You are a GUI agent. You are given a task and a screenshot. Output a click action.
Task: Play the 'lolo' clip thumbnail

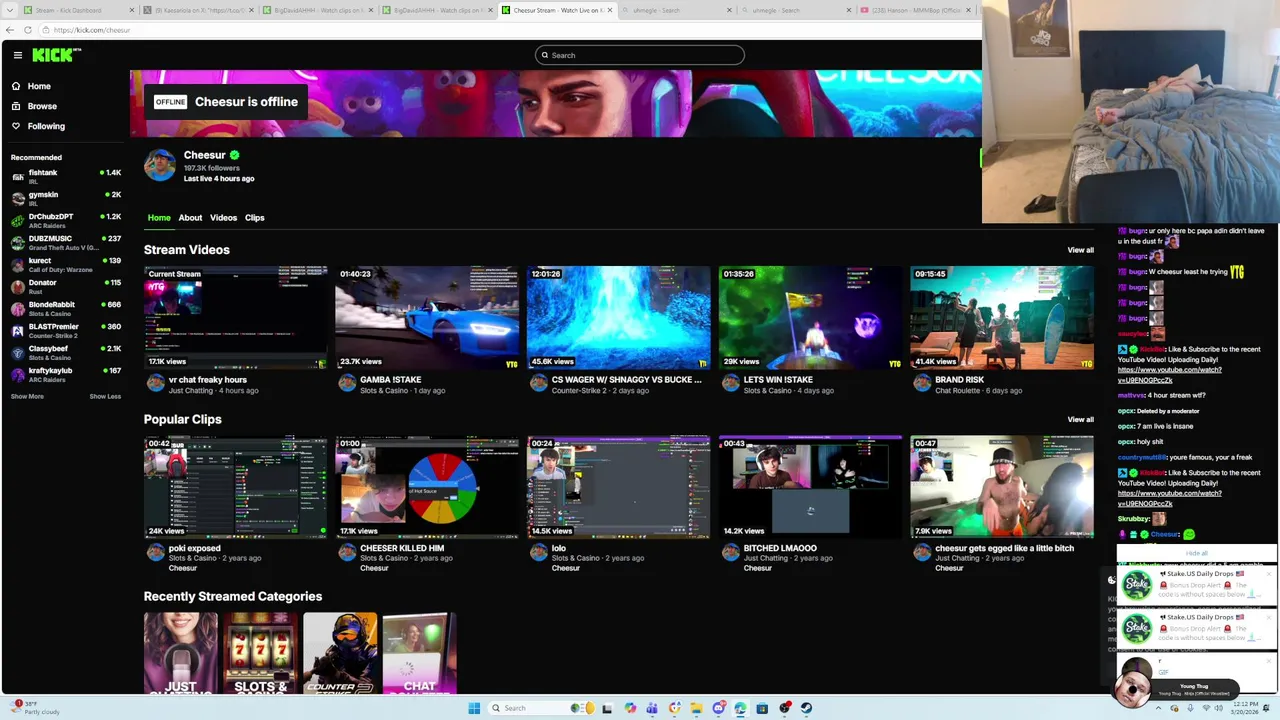point(619,487)
